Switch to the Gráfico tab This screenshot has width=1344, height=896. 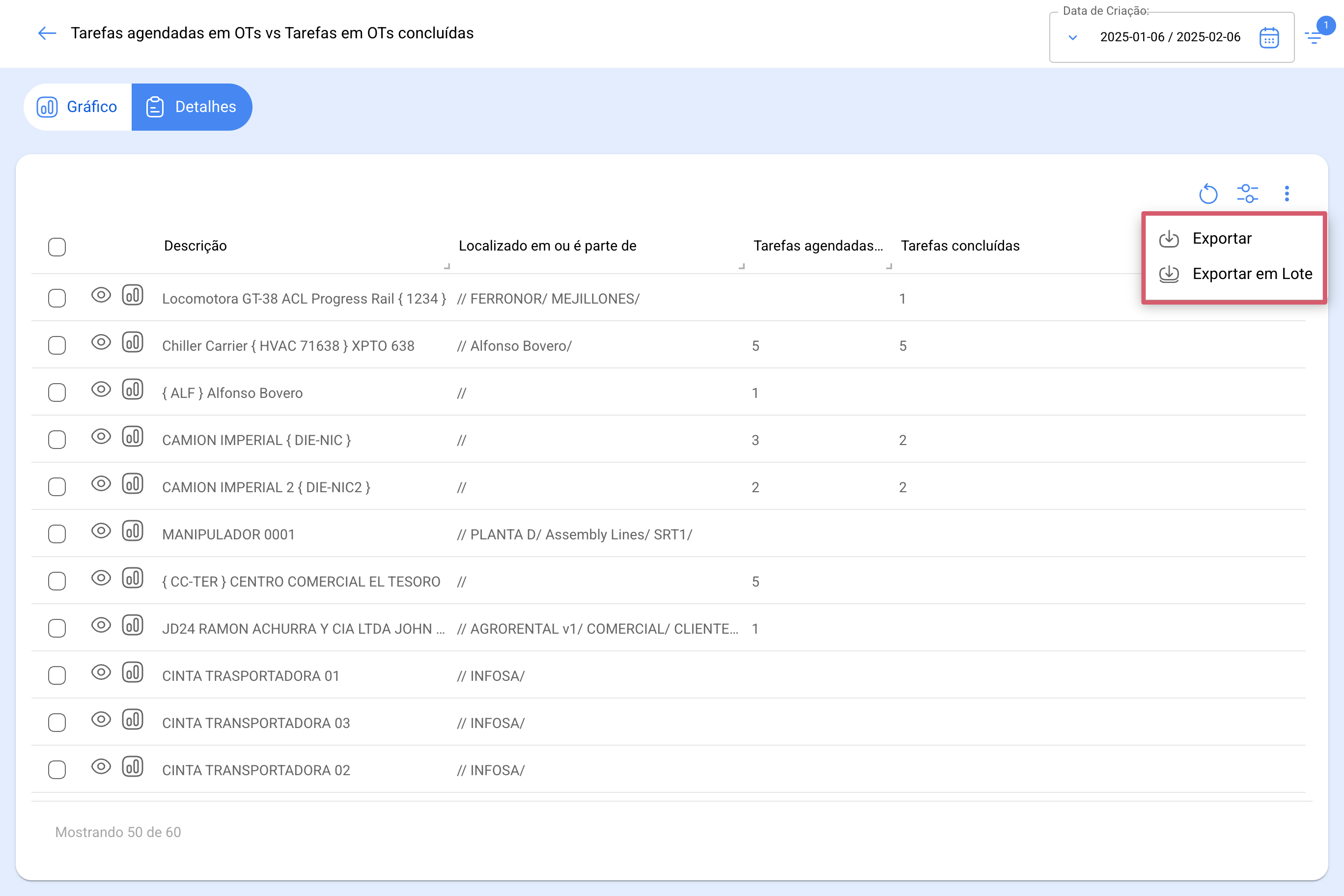pyautogui.click(x=78, y=107)
